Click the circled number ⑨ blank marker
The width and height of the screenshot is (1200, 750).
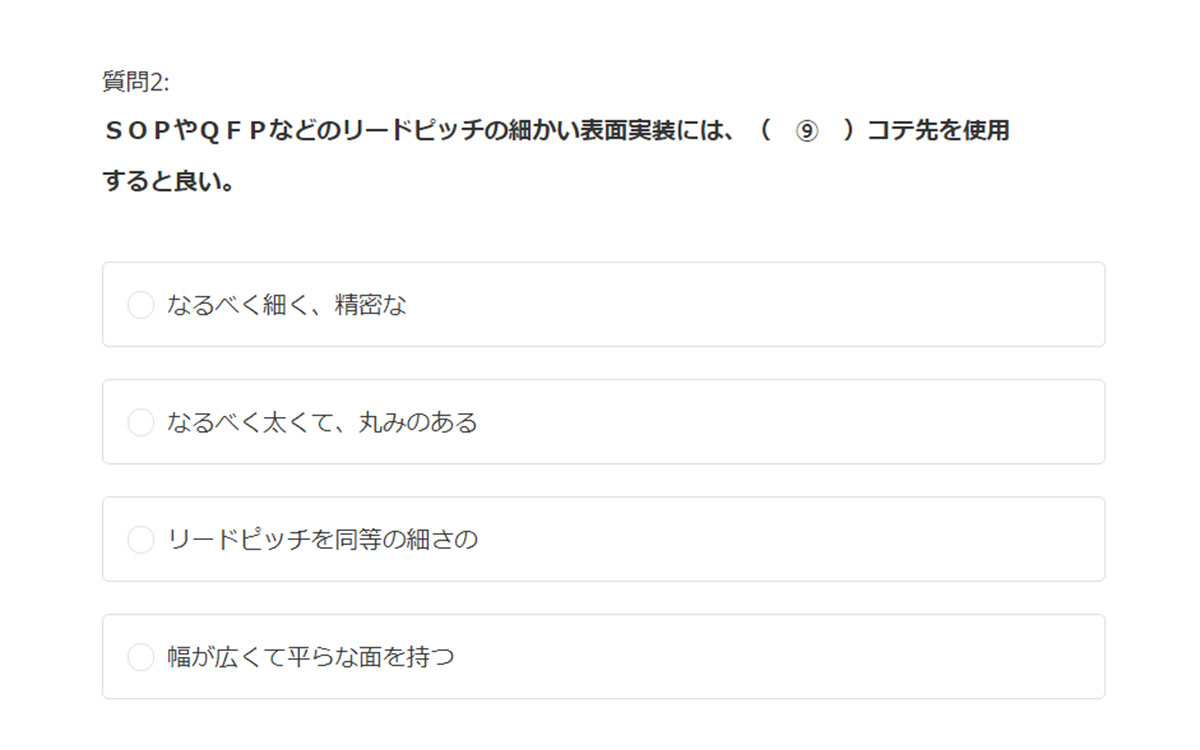pos(806,131)
